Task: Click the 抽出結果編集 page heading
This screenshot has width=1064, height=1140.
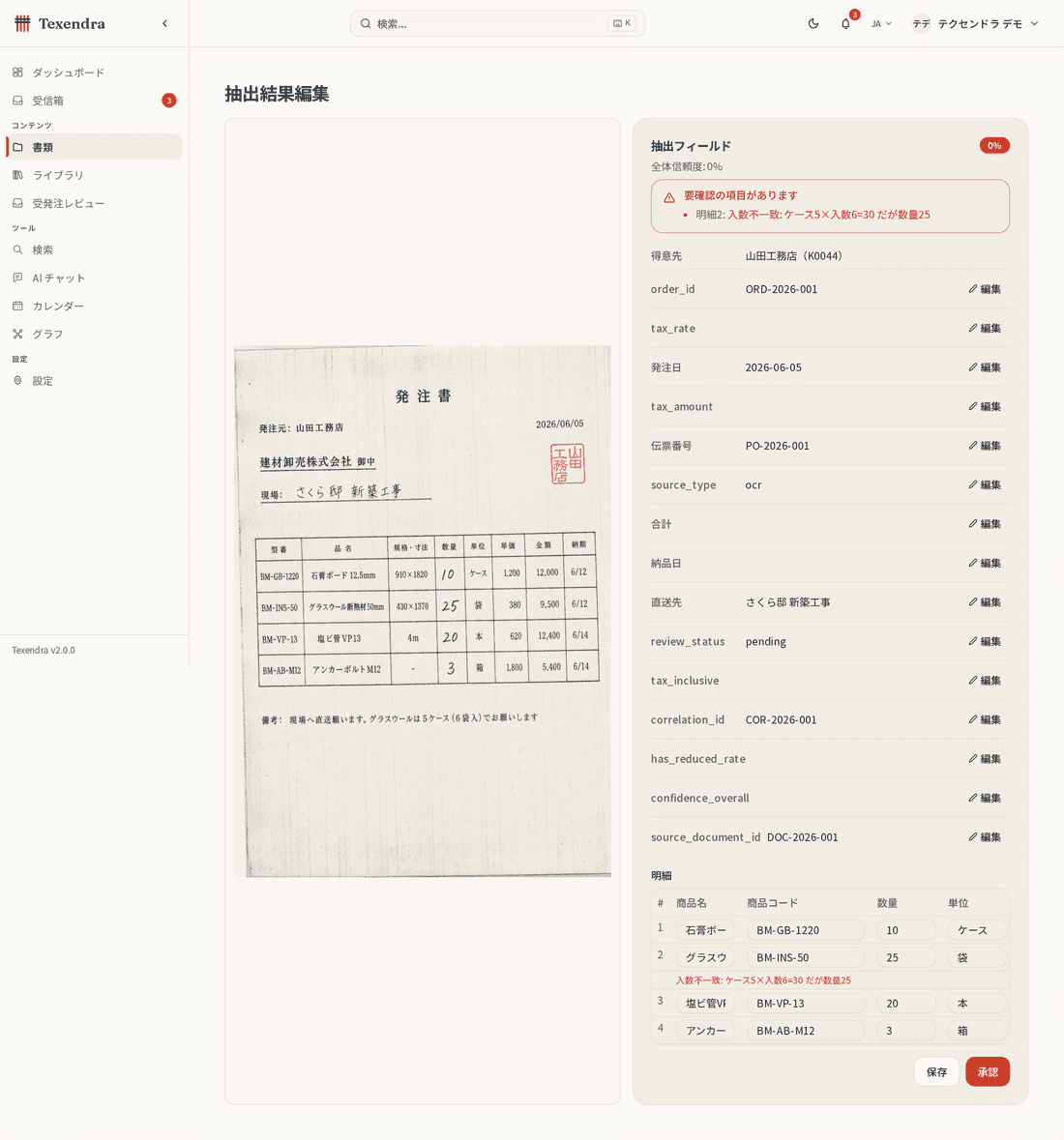Action: click(x=277, y=94)
